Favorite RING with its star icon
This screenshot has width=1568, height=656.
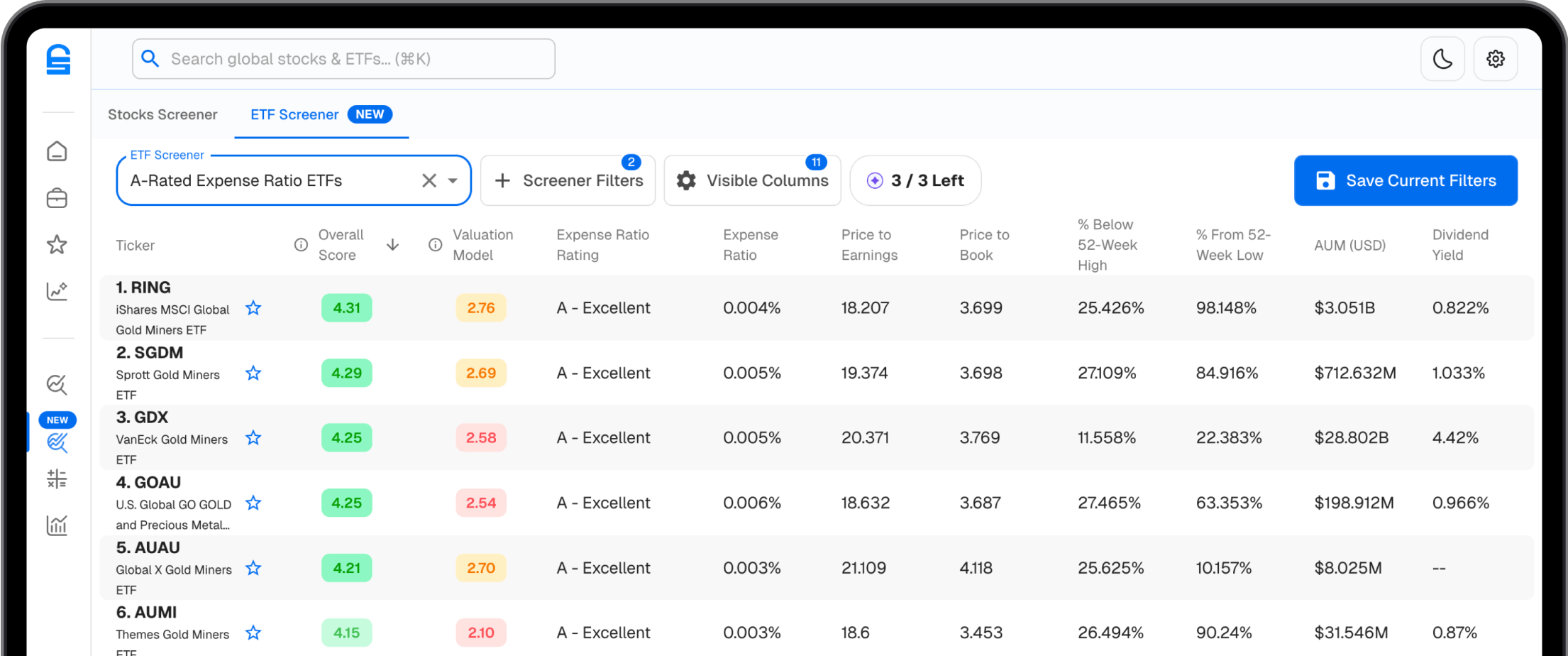tap(253, 308)
